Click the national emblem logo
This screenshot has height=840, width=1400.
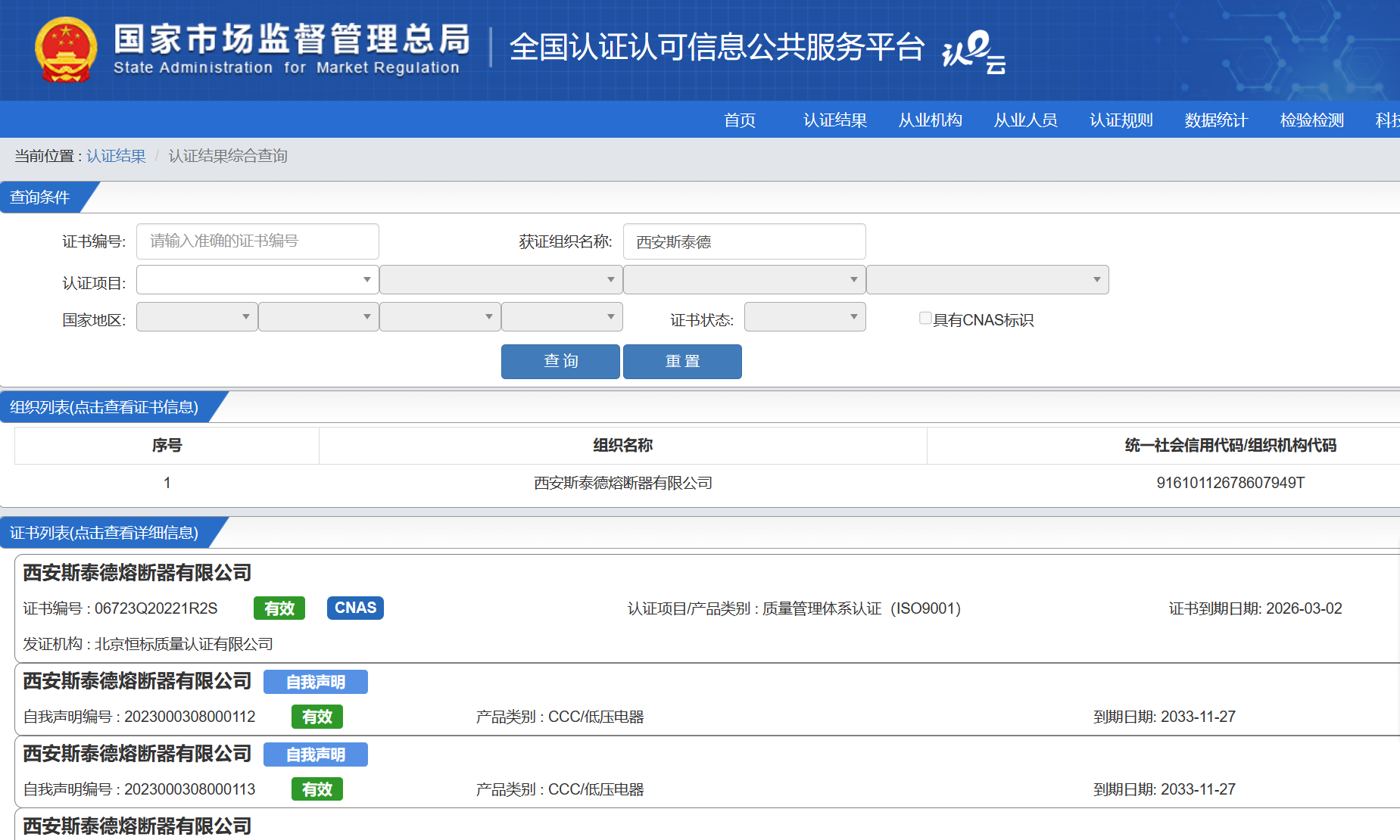point(66,50)
